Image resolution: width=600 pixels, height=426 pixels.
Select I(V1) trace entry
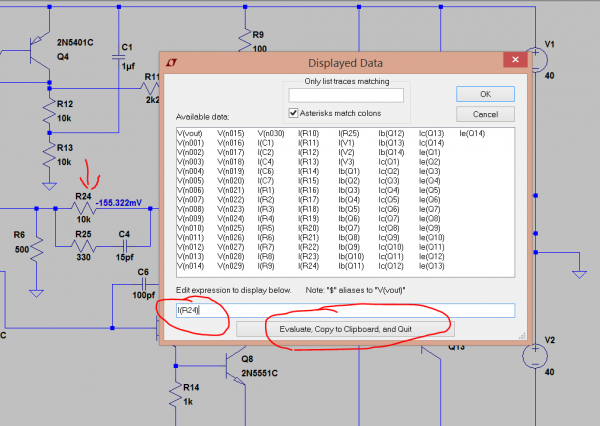point(346,143)
